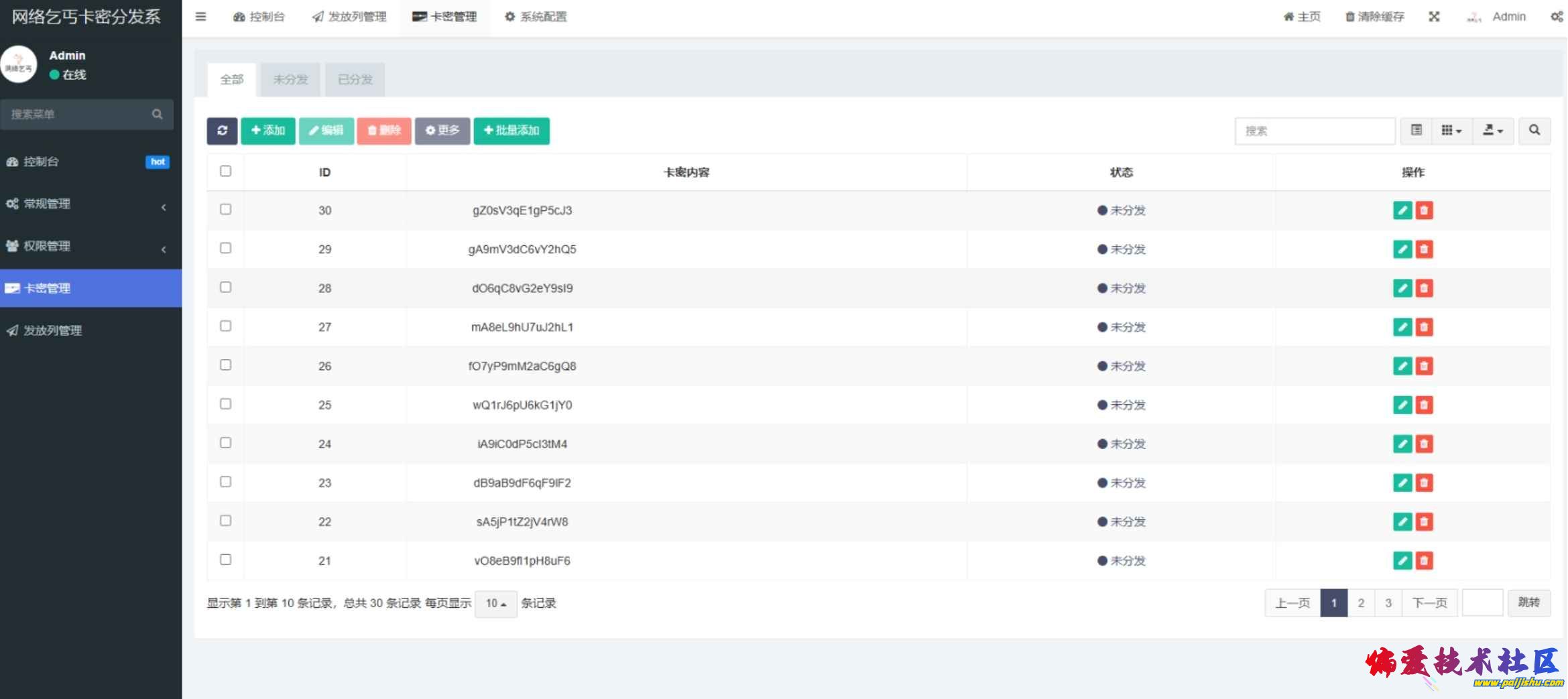1568x699 pixels.
Task: Switch to the 未分发 tab
Action: pyautogui.click(x=290, y=80)
